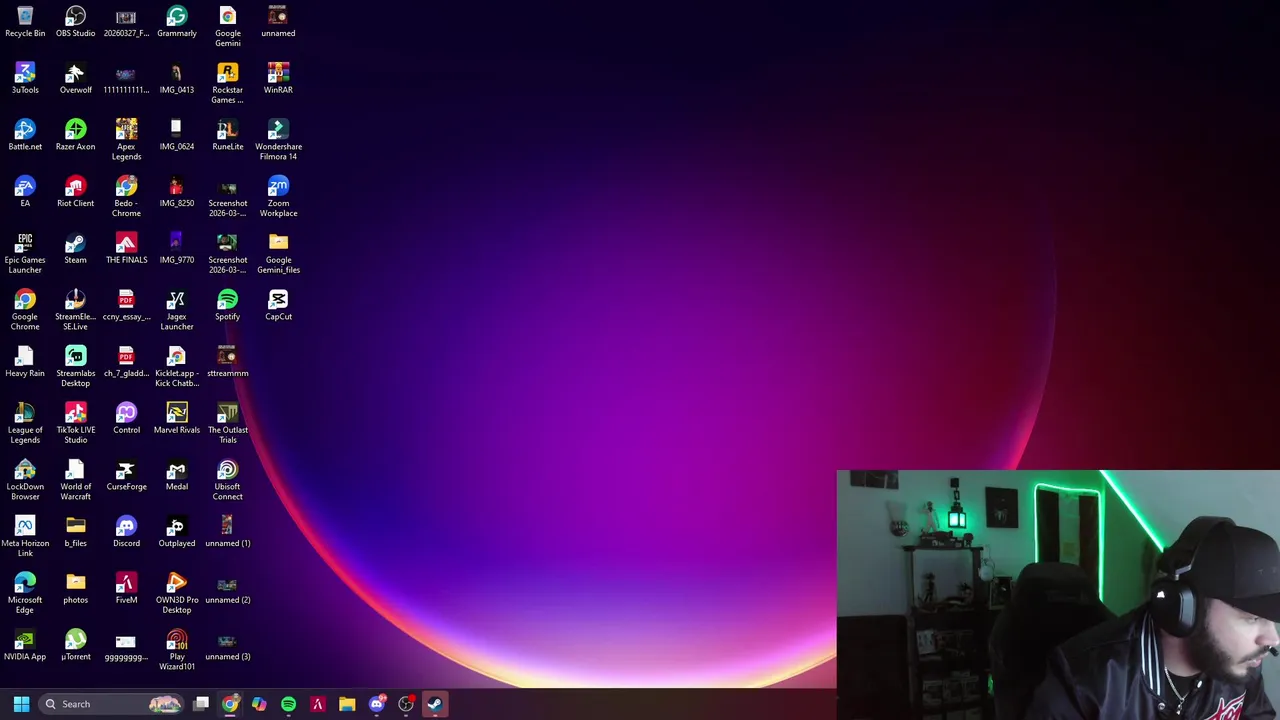This screenshot has height=720, width=1280.
Task: Select the EA app desktop icon
Action: coord(25,192)
